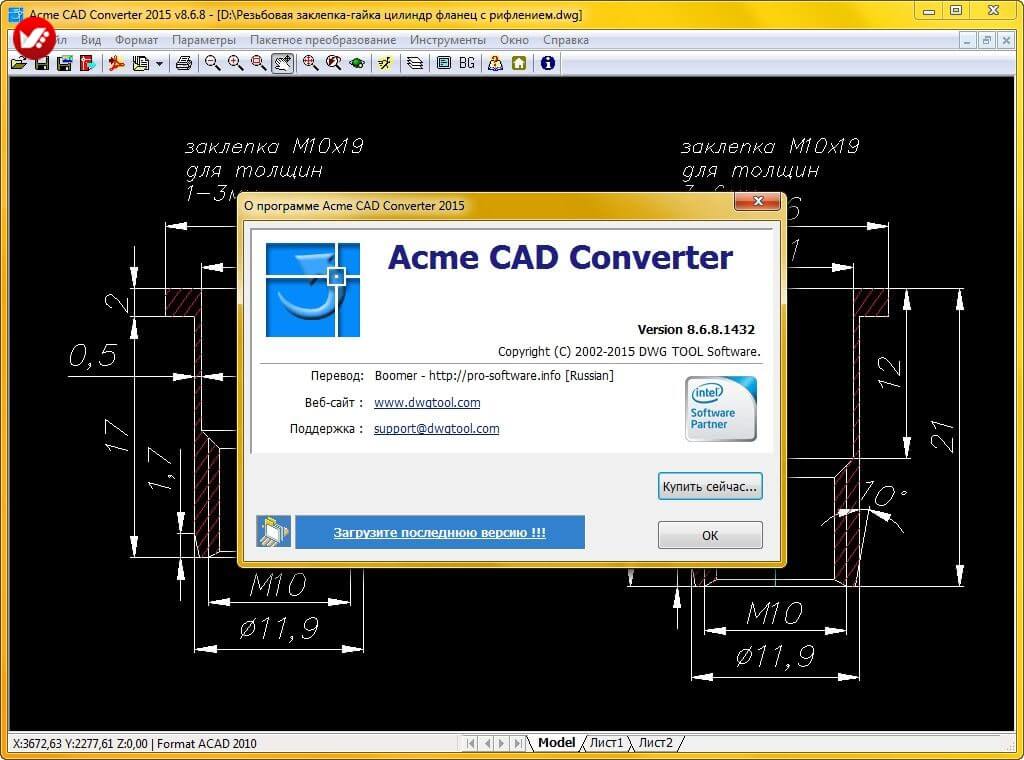Click the red export/convert file icon

coord(88,63)
